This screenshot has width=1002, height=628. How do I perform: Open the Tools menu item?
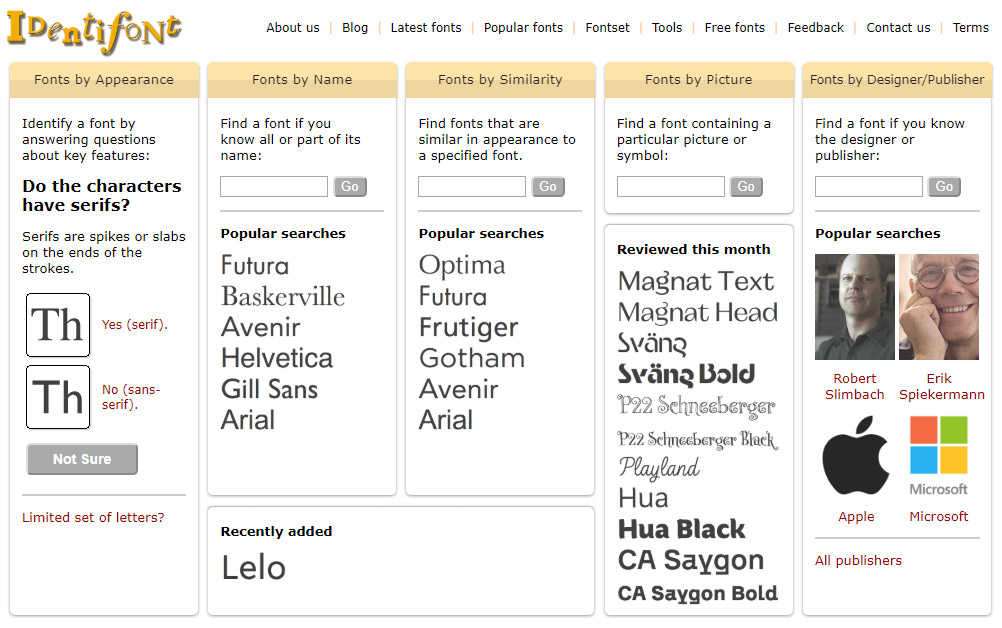667,27
